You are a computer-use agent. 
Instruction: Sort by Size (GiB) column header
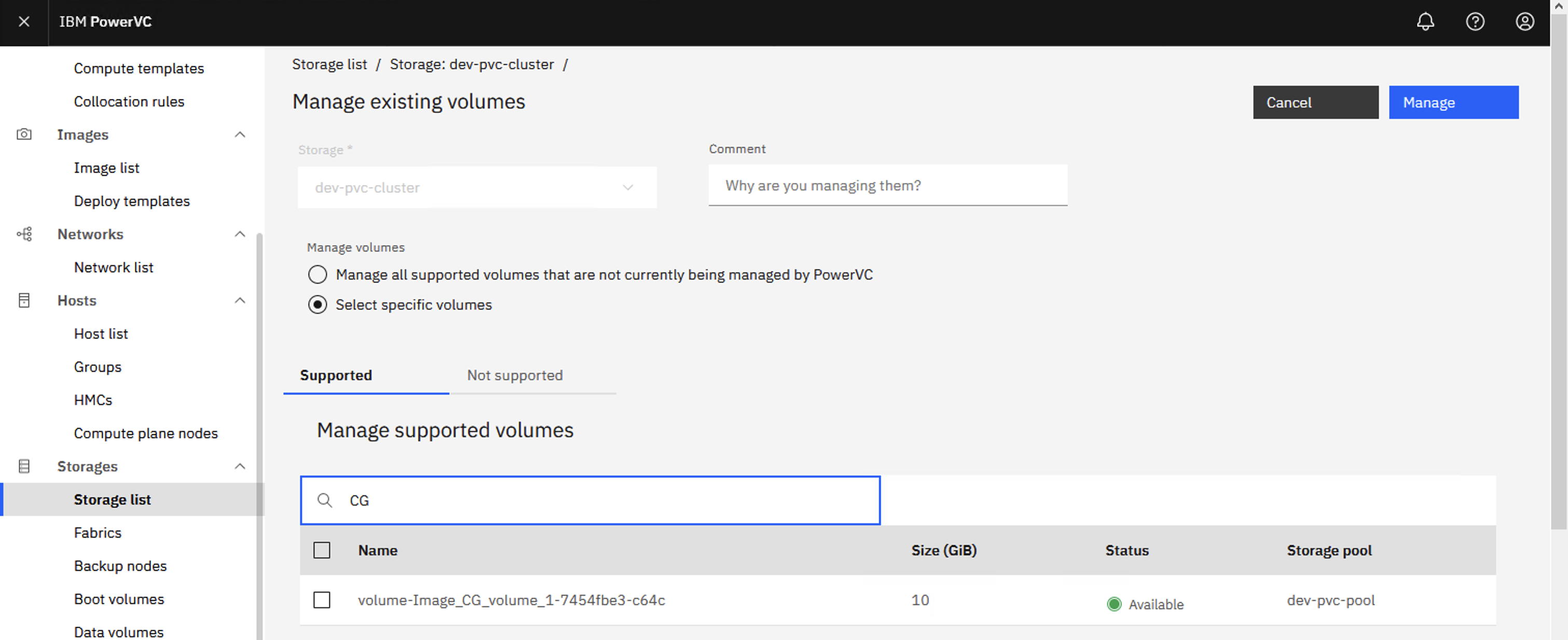click(943, 551)
